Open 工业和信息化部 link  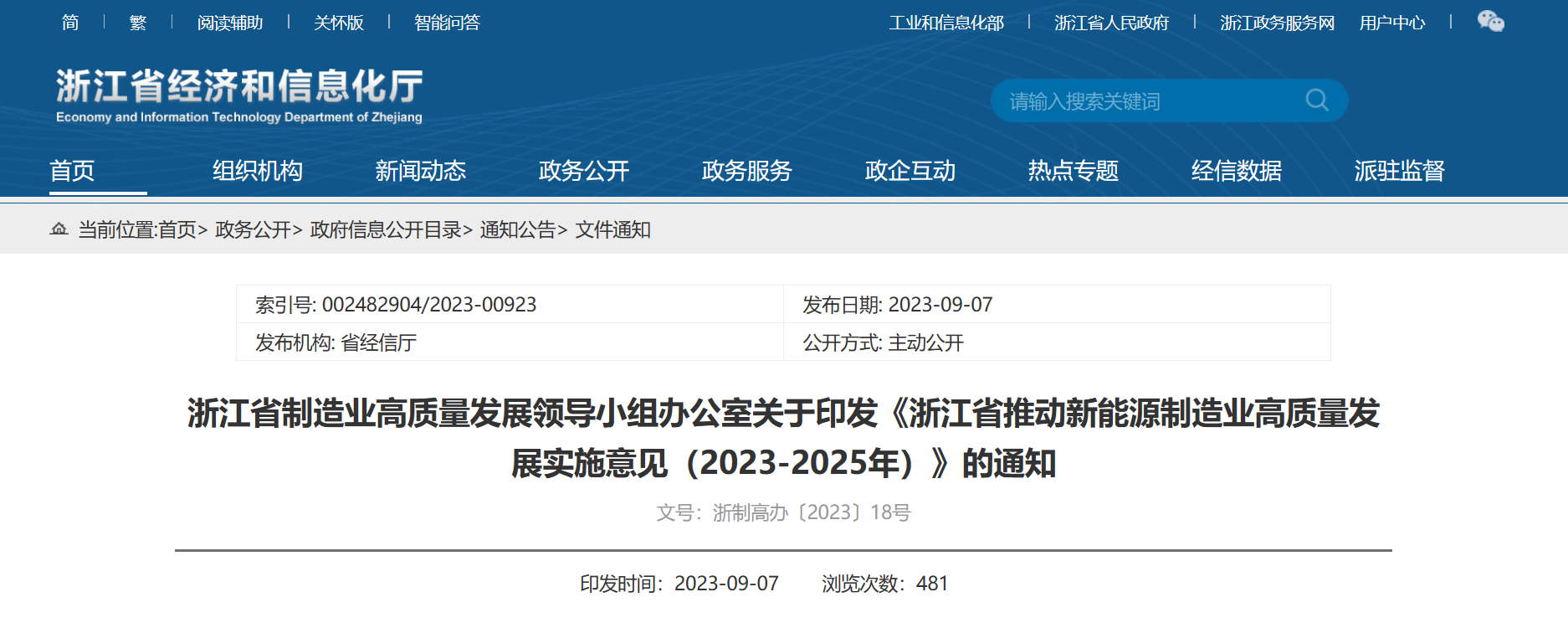tap(946, 23)
